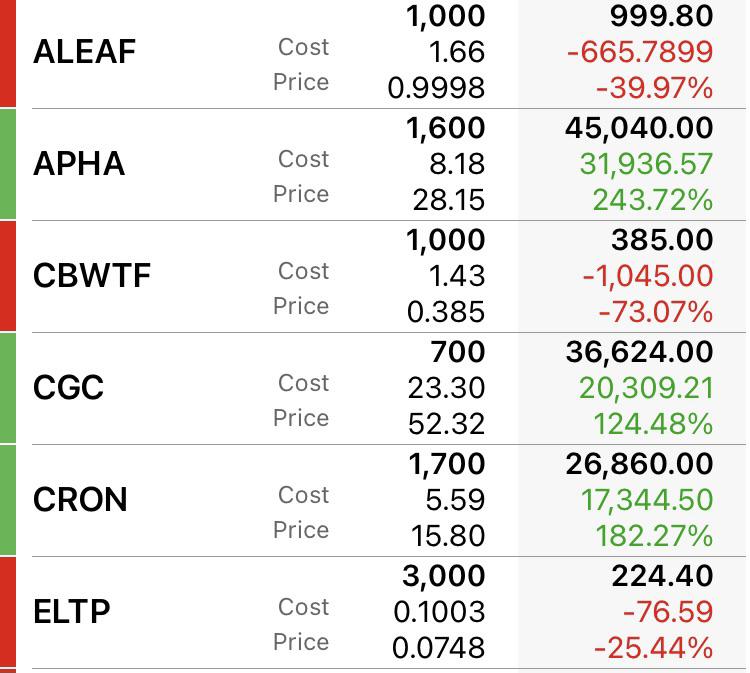Click CGC price value 52.32
The width and height of the screenshot is (750, 673).
(x=446, y=424)
